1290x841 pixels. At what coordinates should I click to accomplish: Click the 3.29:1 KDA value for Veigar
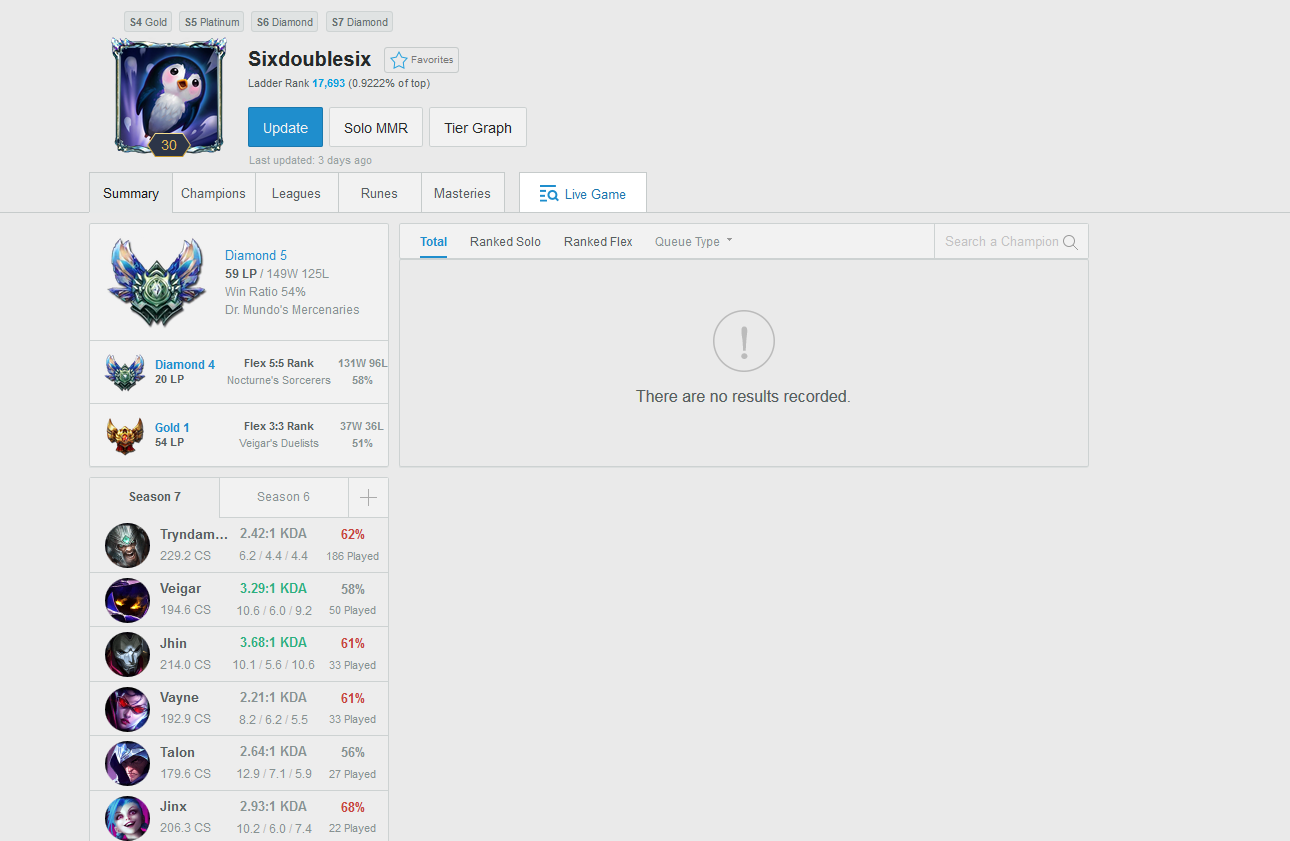click(x=273, y=589)
